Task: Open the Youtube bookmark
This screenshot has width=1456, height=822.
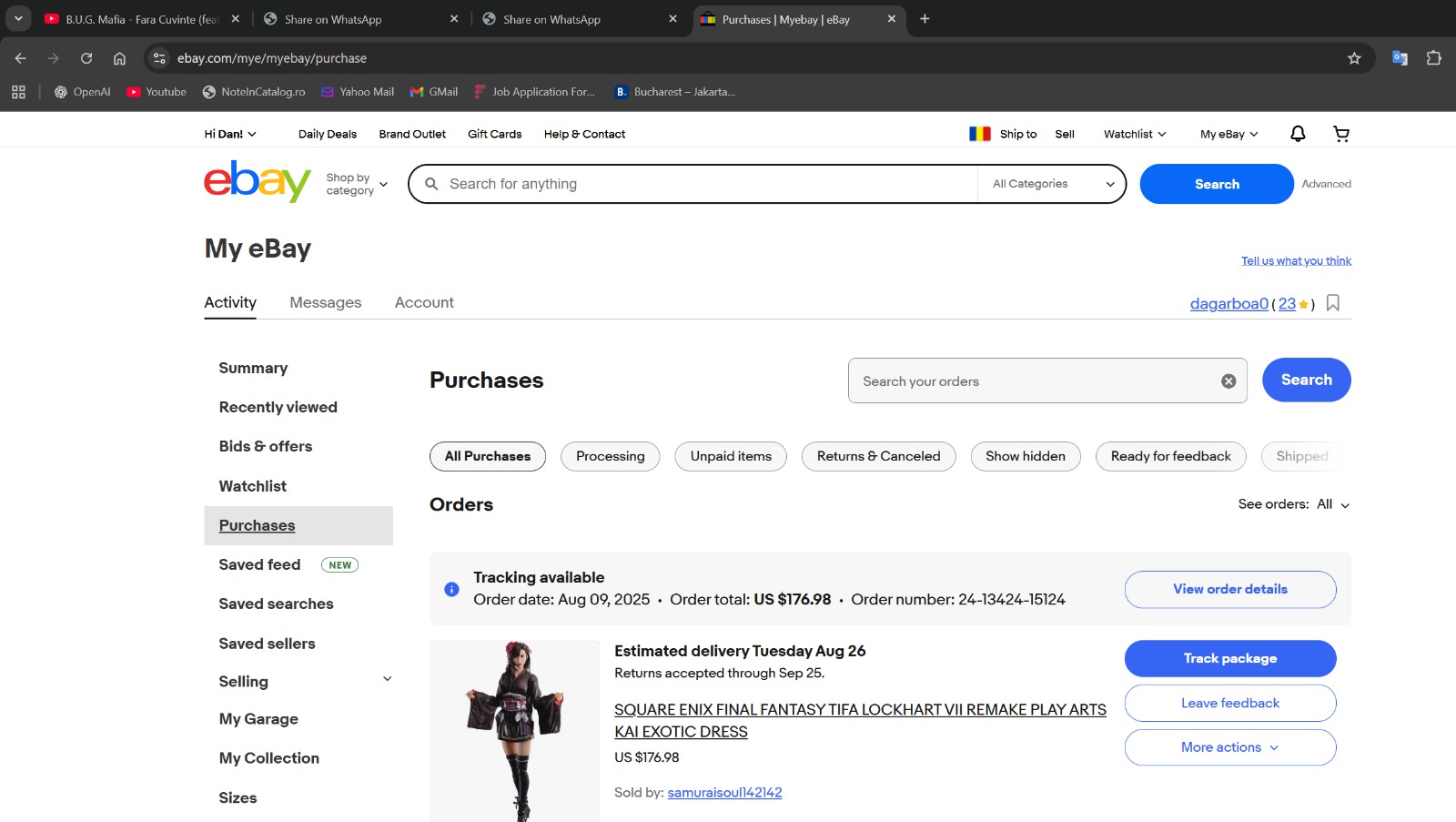Action: click(157, 92)
